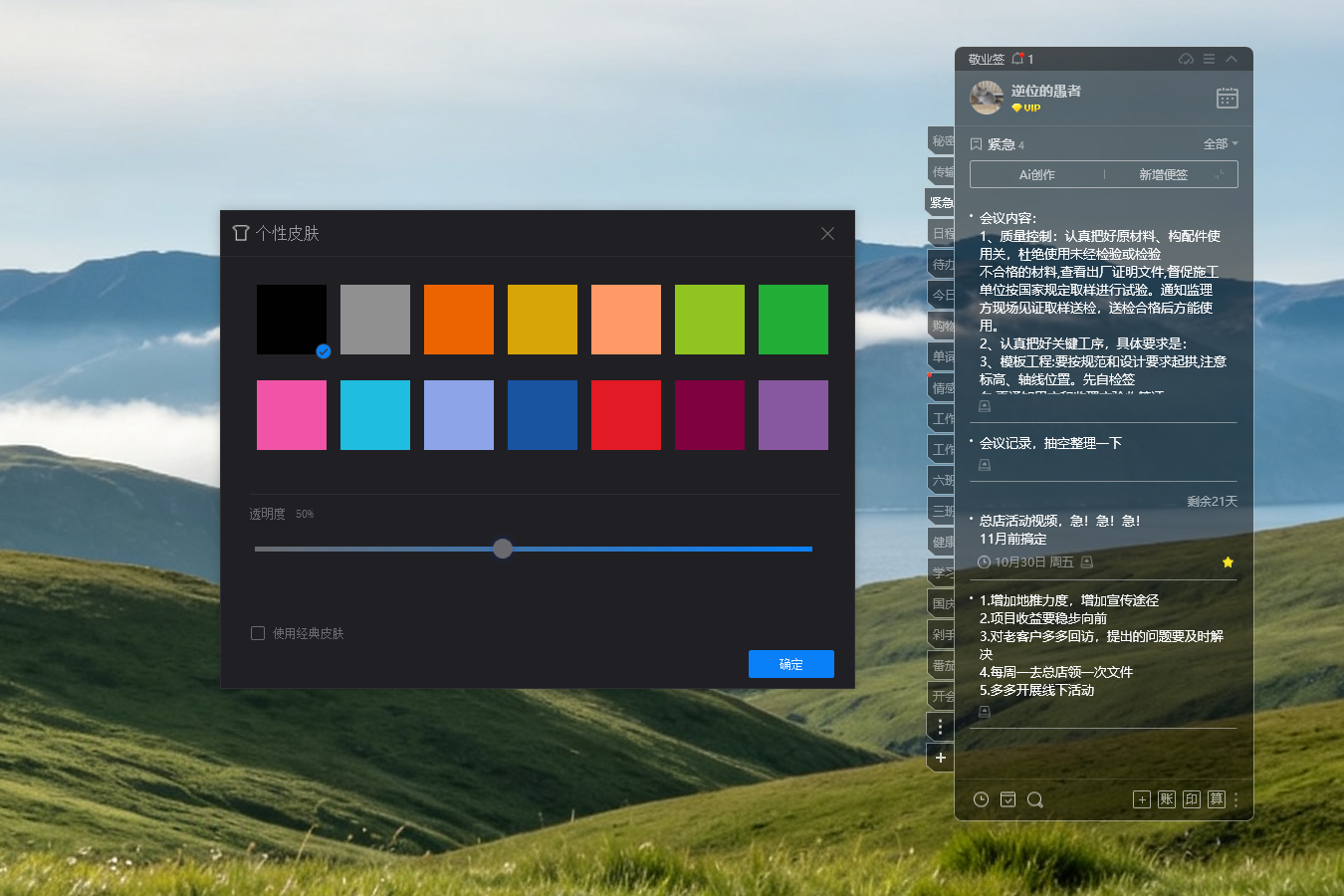Viewport: 1344px width, 896px height.
Task: Click the cloud sync icon
Action: [x=1186, y=59]
